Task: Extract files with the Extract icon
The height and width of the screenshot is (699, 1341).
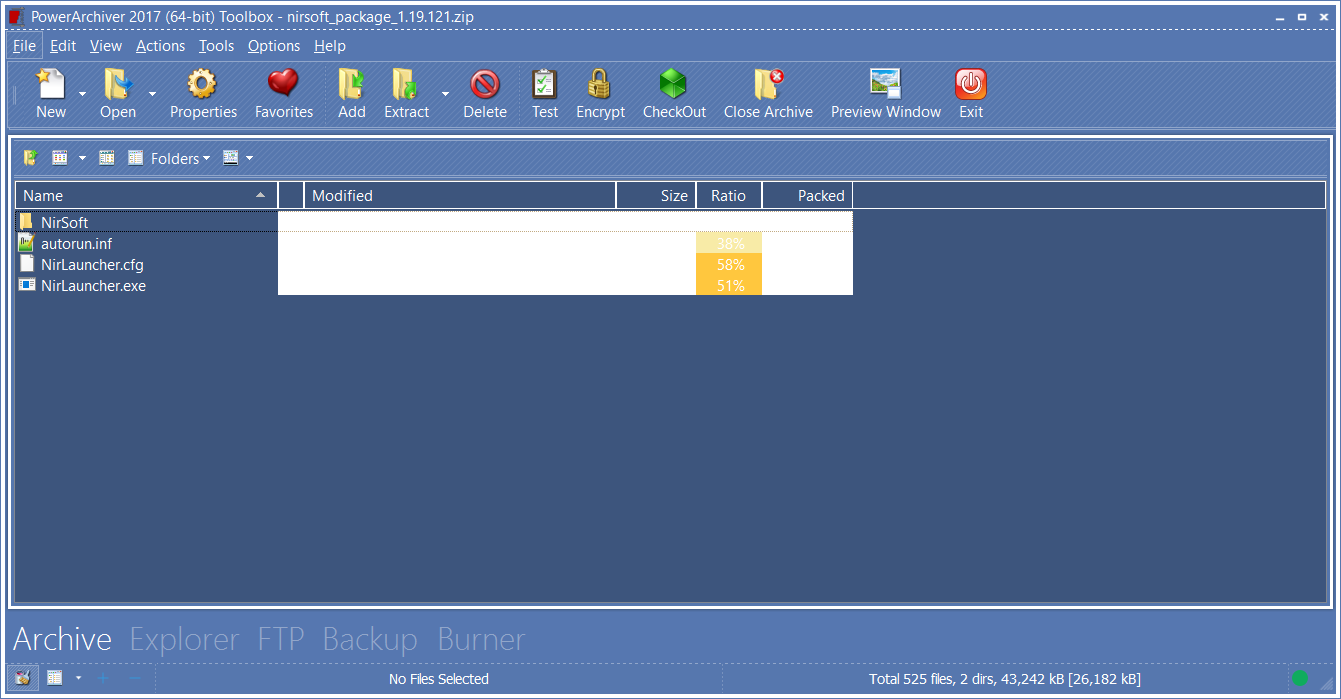Action: (406, 84)
